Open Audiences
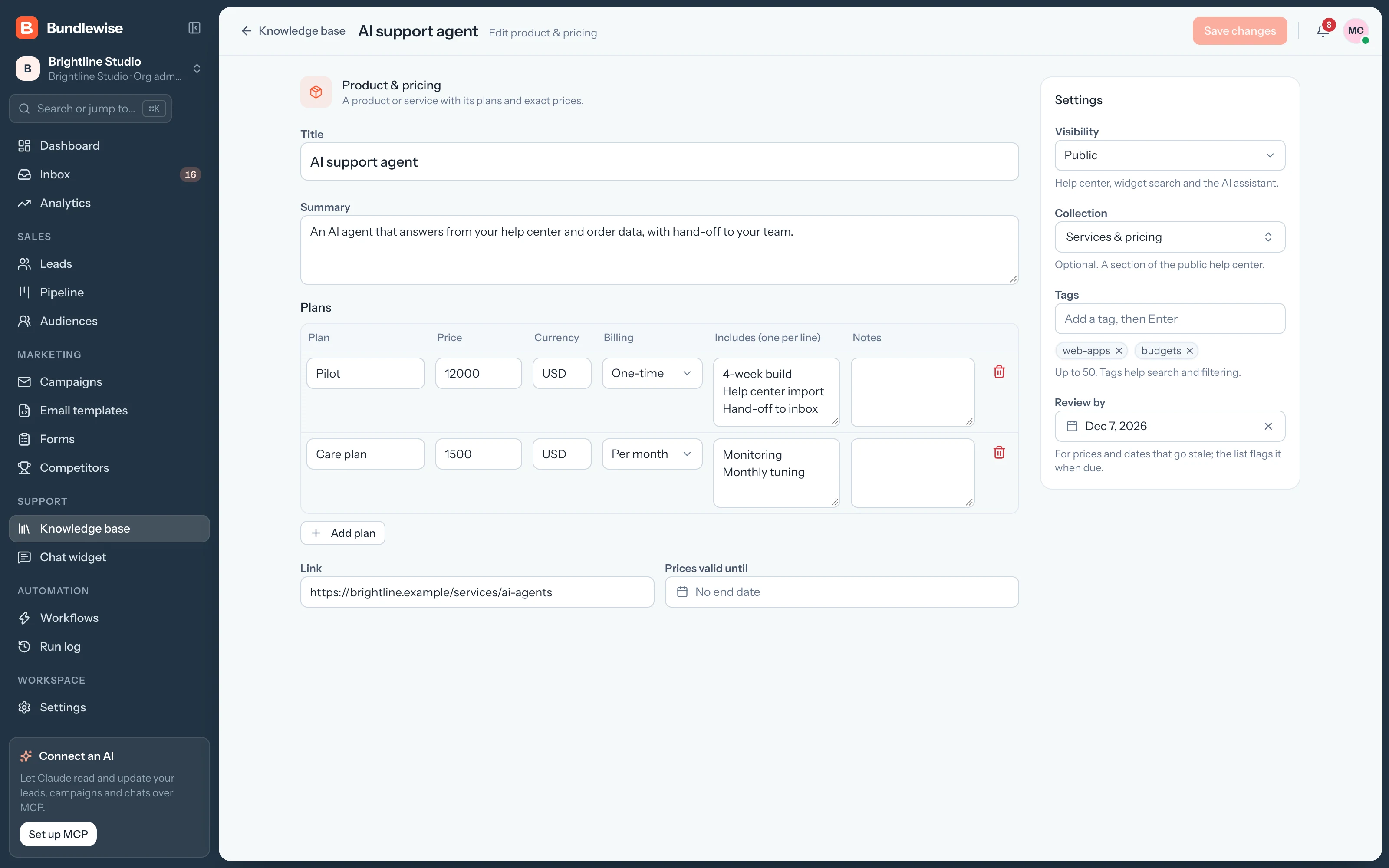 pos(109,322)
